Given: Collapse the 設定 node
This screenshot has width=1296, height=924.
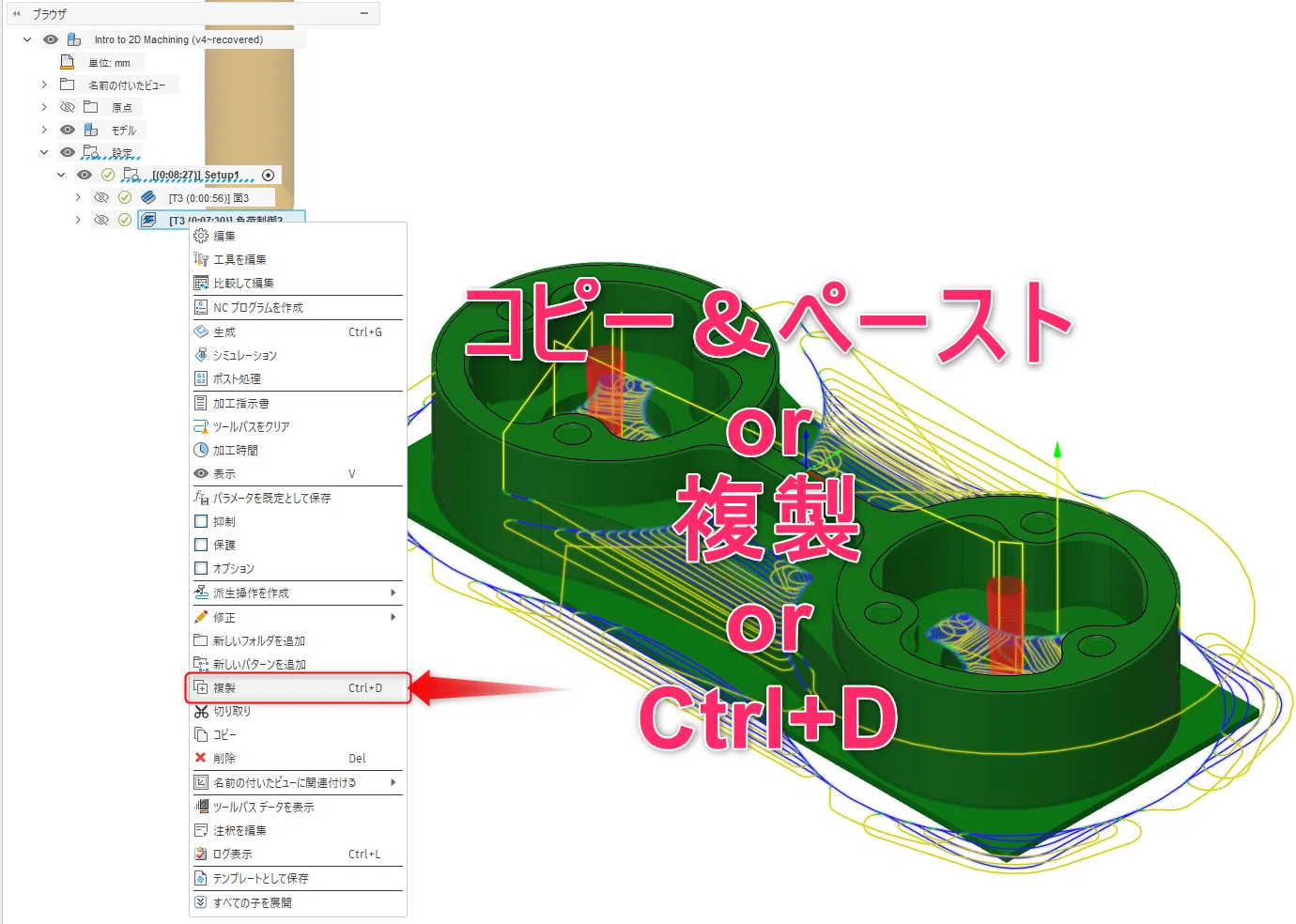Looking at the screenshot, I should pyautogui.click(x=44, y=152).
